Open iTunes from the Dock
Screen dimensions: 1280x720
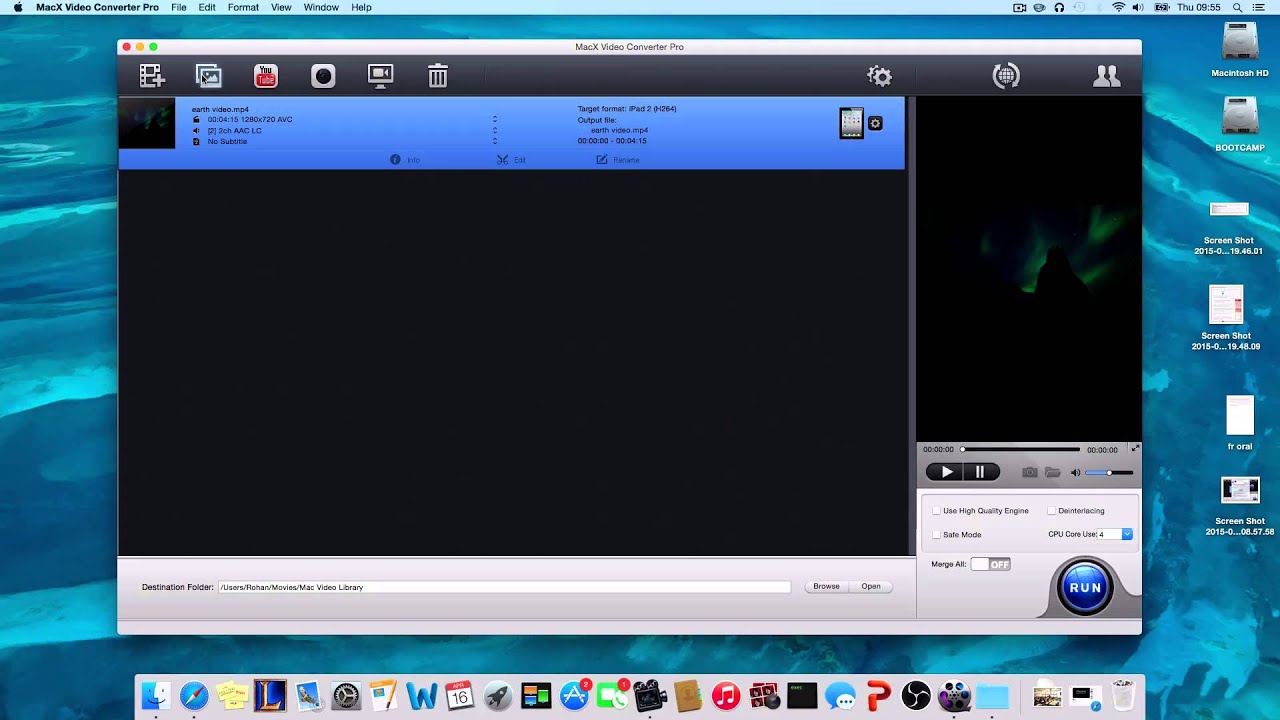tap(726, 695)
